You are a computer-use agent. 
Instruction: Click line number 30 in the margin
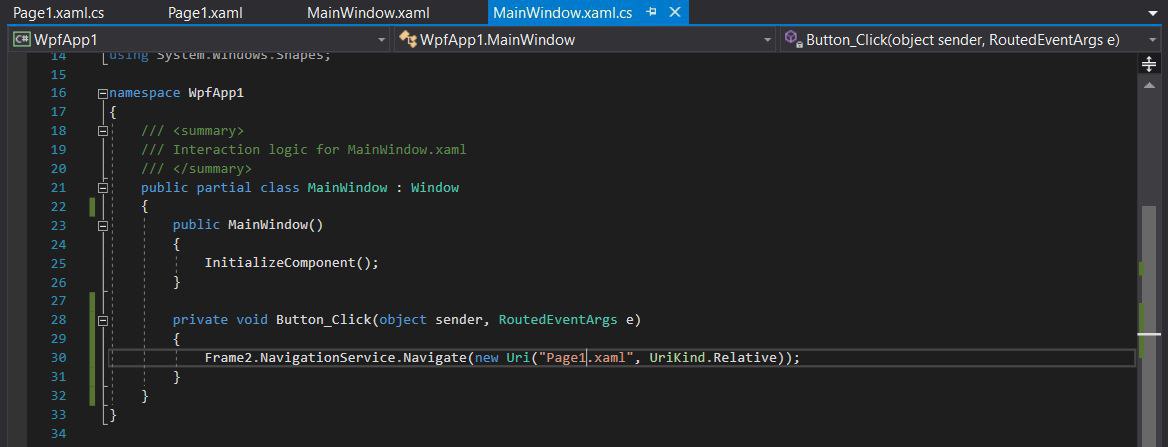[59, 358]
